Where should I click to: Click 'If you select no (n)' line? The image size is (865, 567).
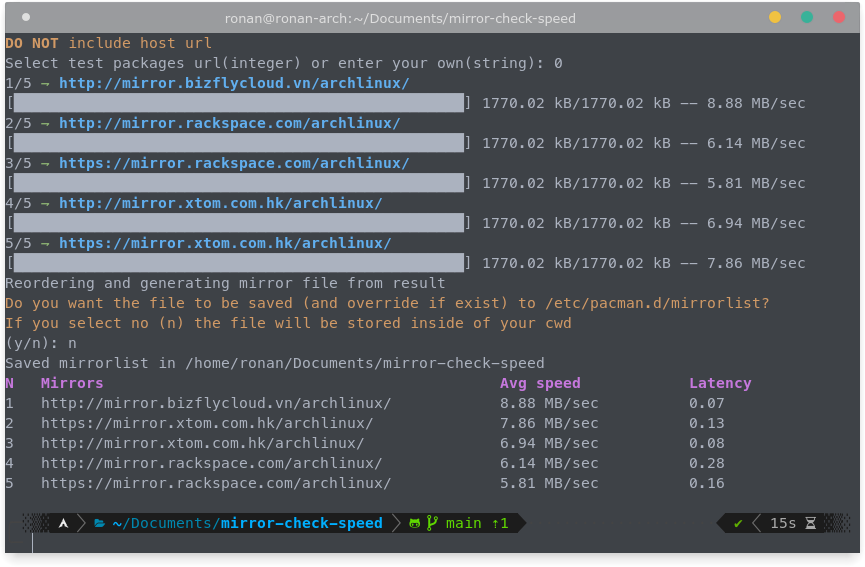tap(288, 323)
